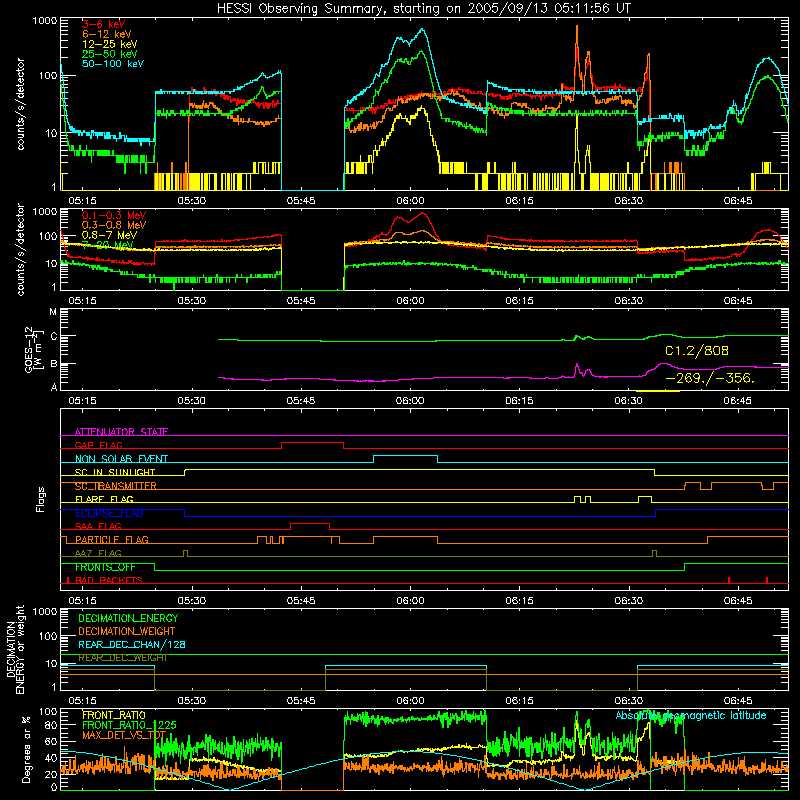Click the A class label on GOES axis
This screenshot has width=800, height=800.
point(54,387)
